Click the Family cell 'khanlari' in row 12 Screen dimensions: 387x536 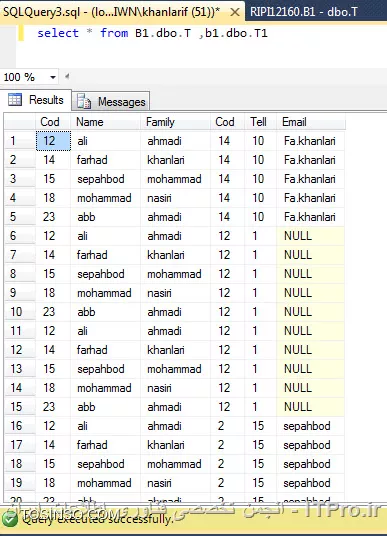(x=175, y=350)
